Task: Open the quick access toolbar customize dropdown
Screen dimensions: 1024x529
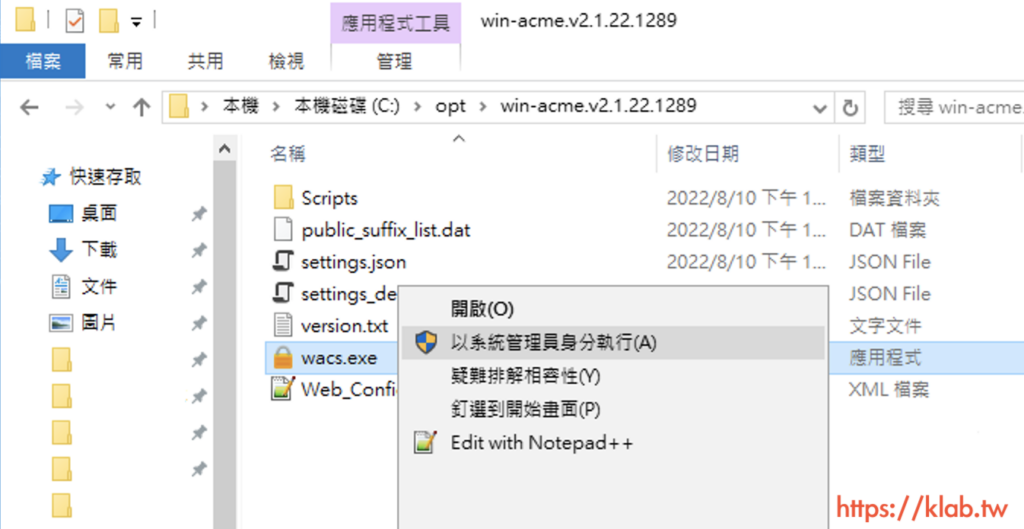Action: pos(136,22)
